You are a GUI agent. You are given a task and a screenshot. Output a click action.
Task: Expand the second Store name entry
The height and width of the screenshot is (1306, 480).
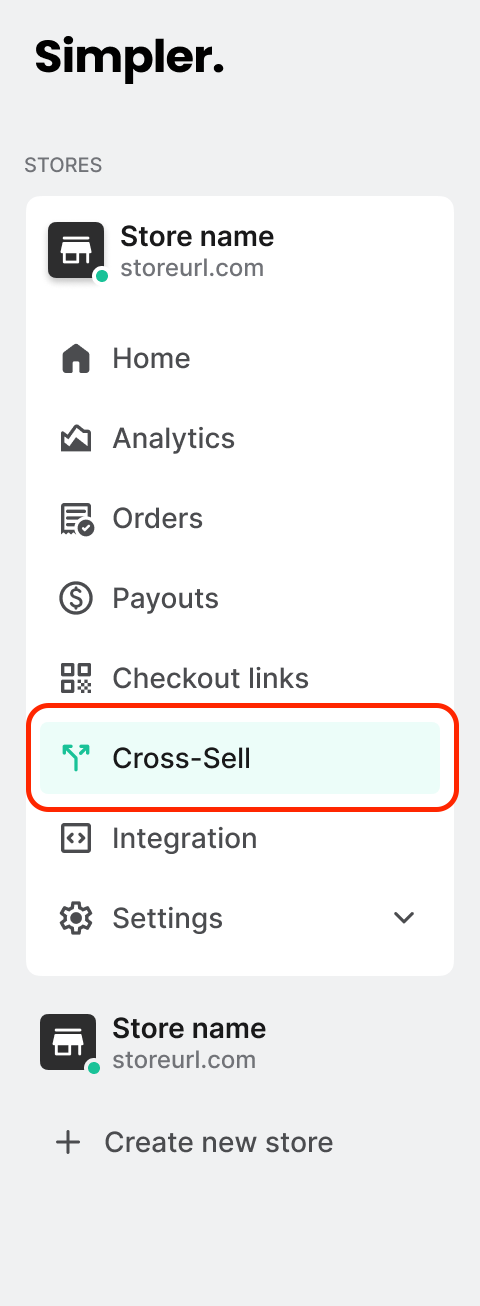(x=240, y=1042)
